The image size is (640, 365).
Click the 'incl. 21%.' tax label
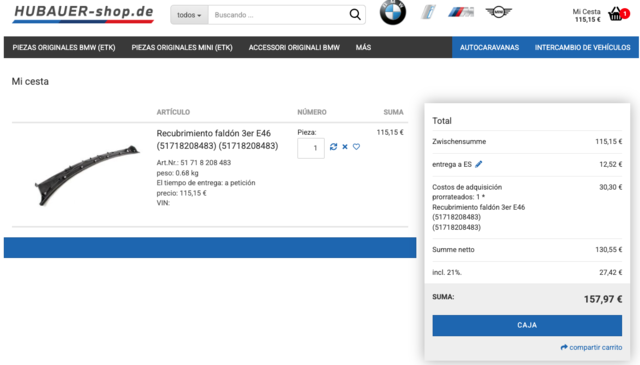coord(447,272)
